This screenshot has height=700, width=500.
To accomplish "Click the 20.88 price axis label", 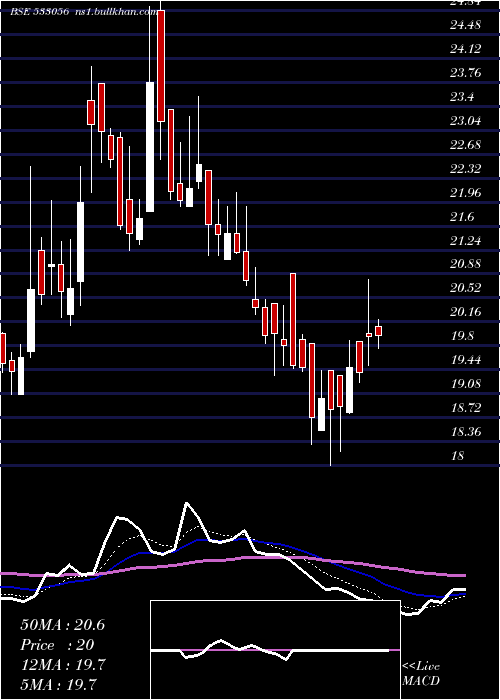I will coord(466,264).
